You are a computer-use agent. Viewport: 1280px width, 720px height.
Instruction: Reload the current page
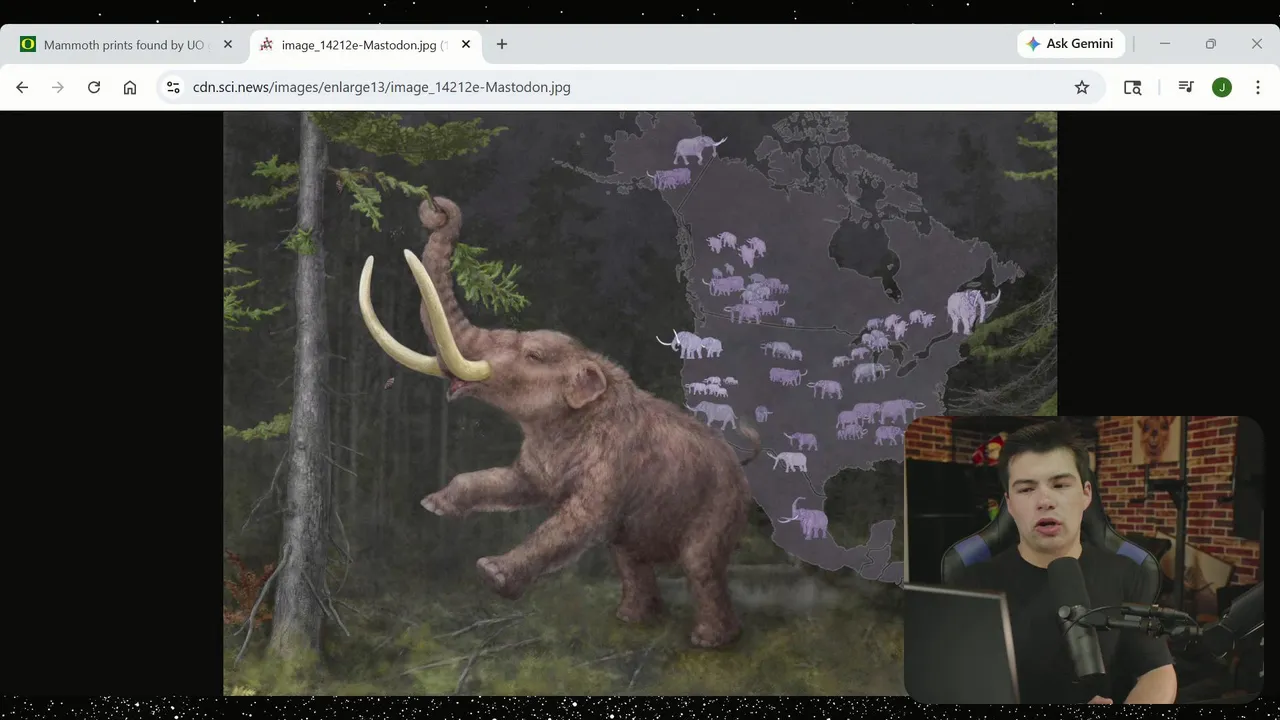click(94, 87)
